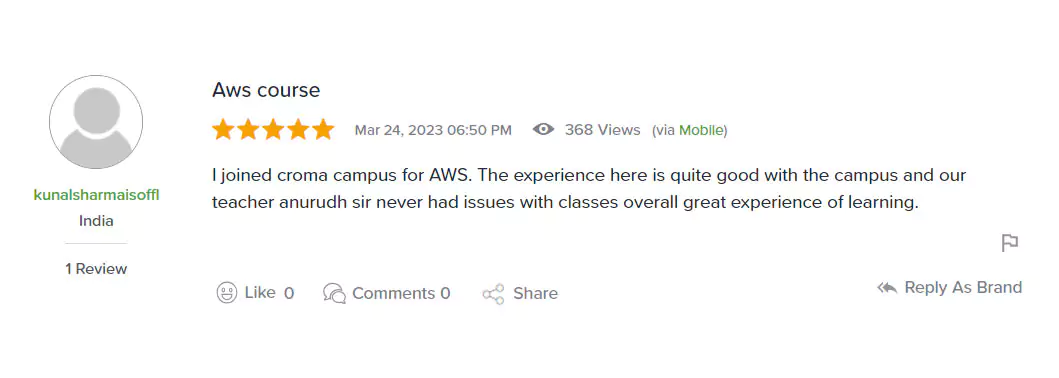Click the eye icon next to 368 Views
1059x378 pixels.
pyautogui.click(x=543, y=130)
